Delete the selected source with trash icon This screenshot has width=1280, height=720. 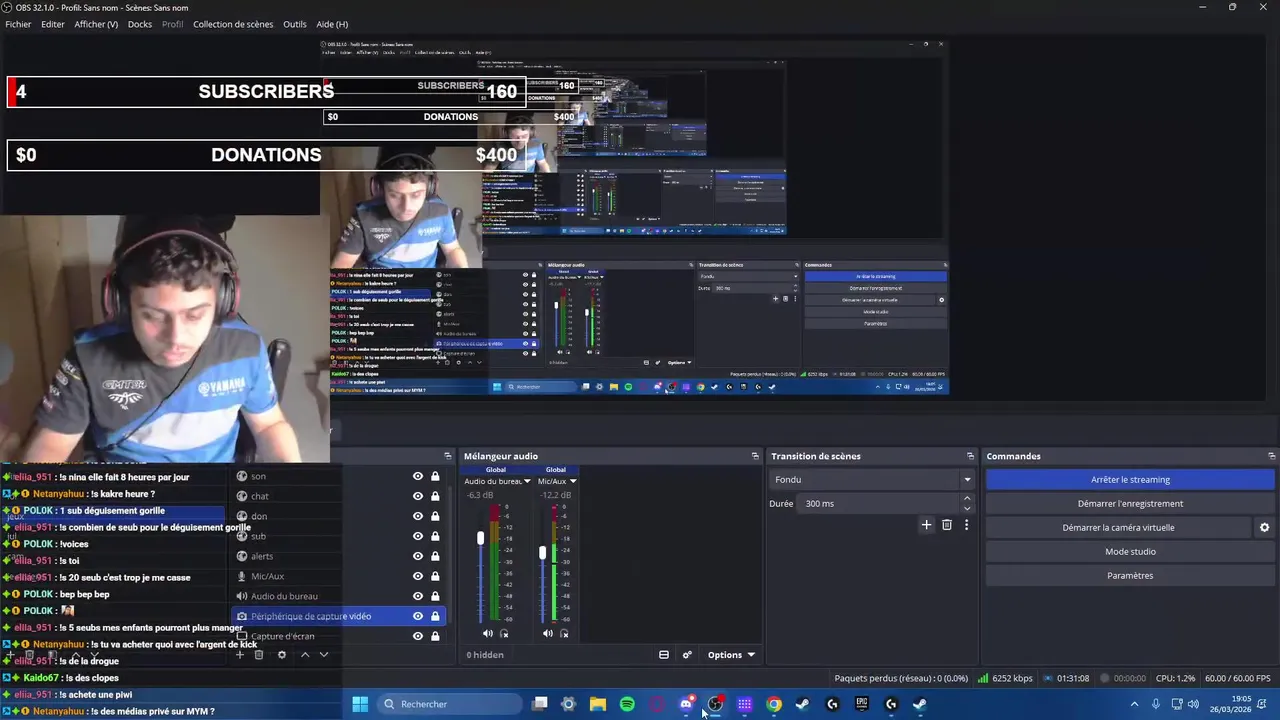pos(259,655)
